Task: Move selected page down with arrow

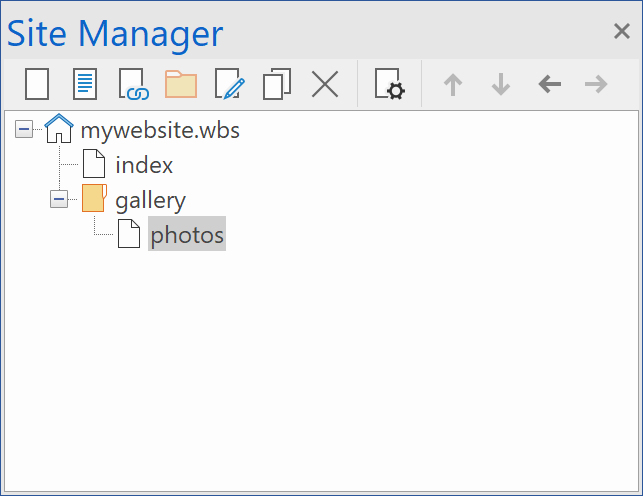Action: (x=501, y=85)
